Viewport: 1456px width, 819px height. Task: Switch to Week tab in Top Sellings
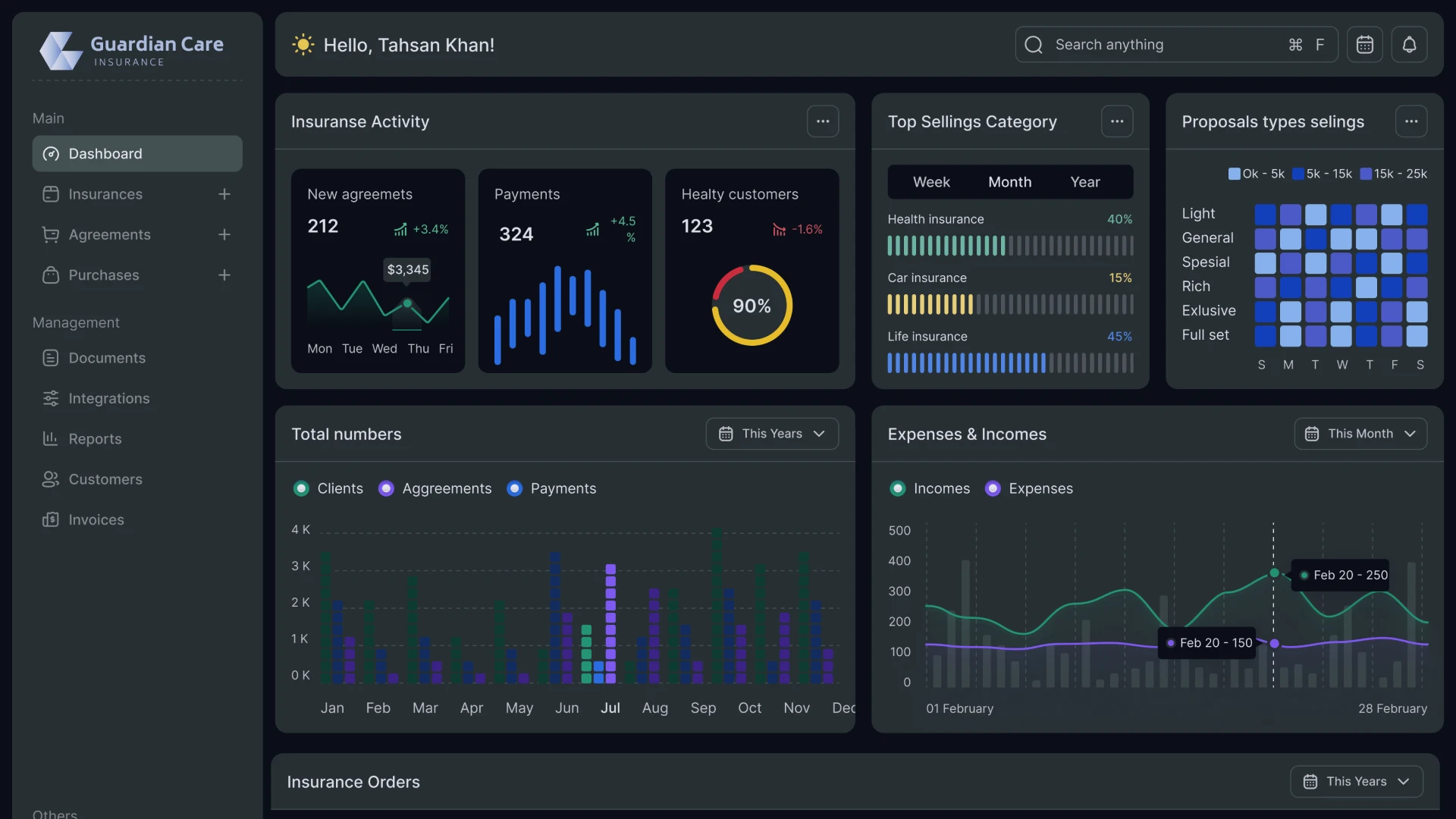pos(930,182)
